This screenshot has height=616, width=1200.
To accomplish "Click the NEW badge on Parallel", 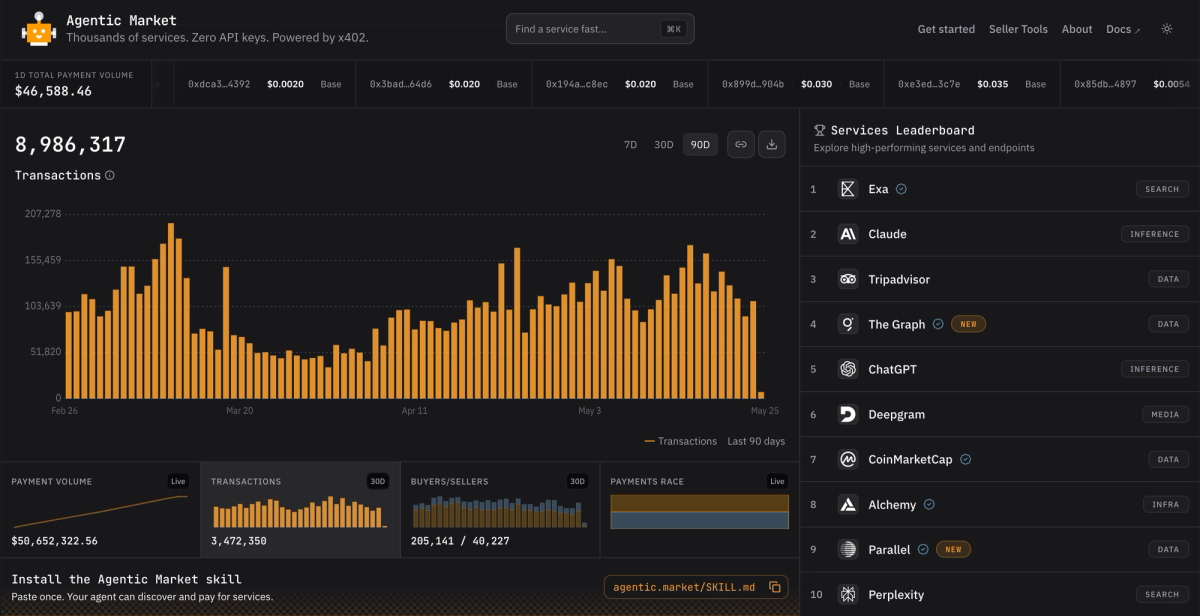I will click(953, 549).
